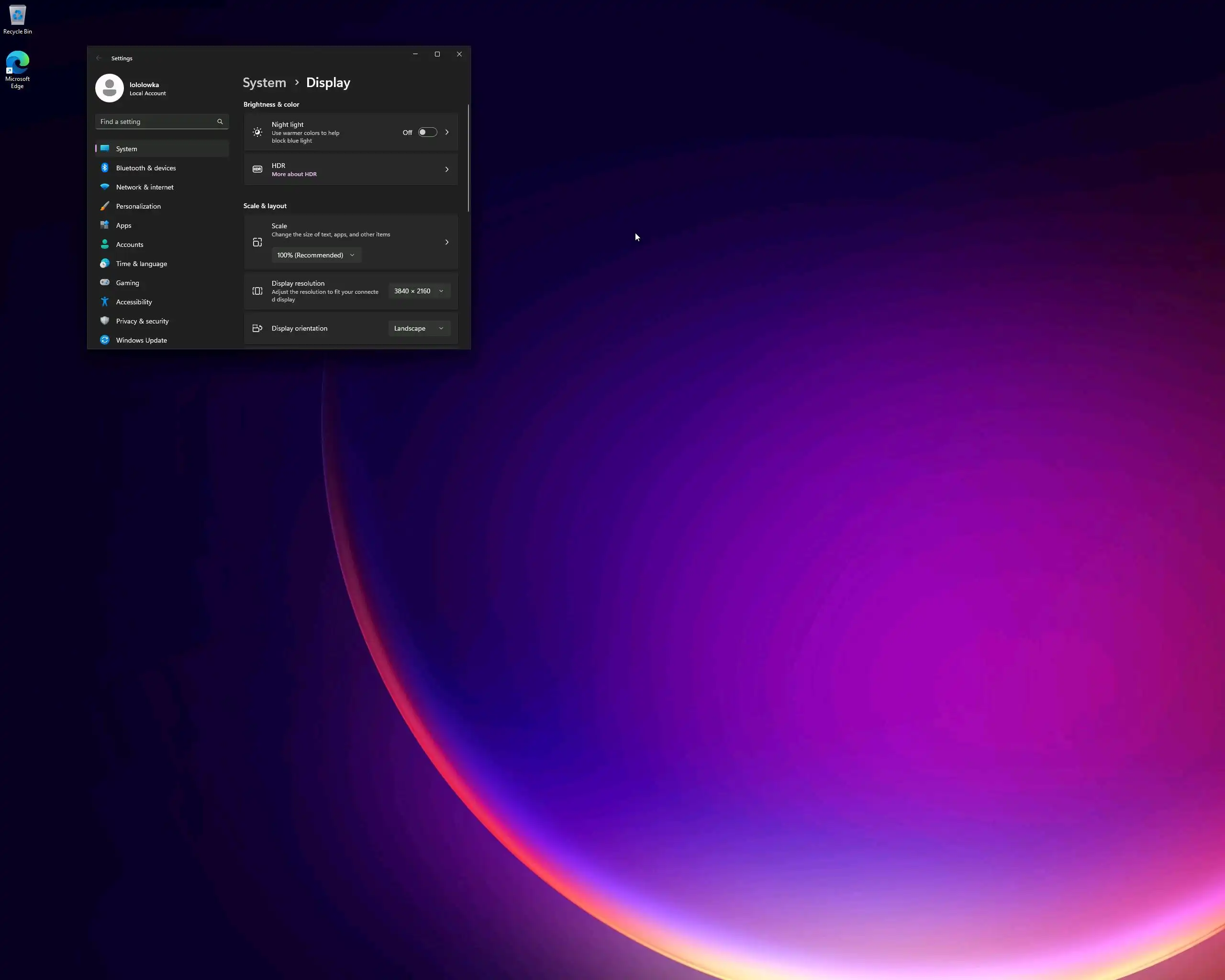Click the Personalization paintbrush icon

tap(104, 206)
